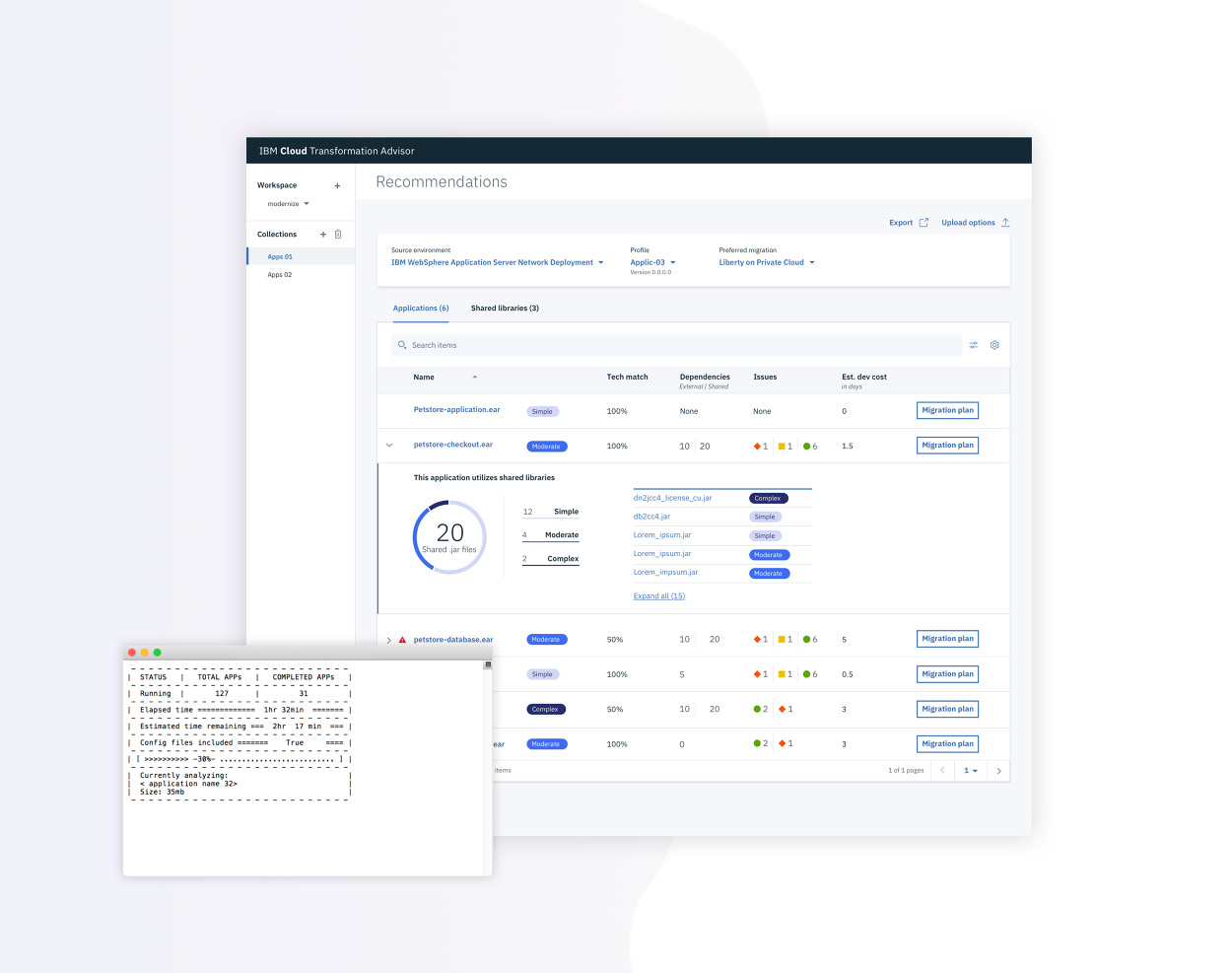This screenshot has width=1232, height=973.
Task: Switch to the Shared libraries tab
Action: coord(506,308)
